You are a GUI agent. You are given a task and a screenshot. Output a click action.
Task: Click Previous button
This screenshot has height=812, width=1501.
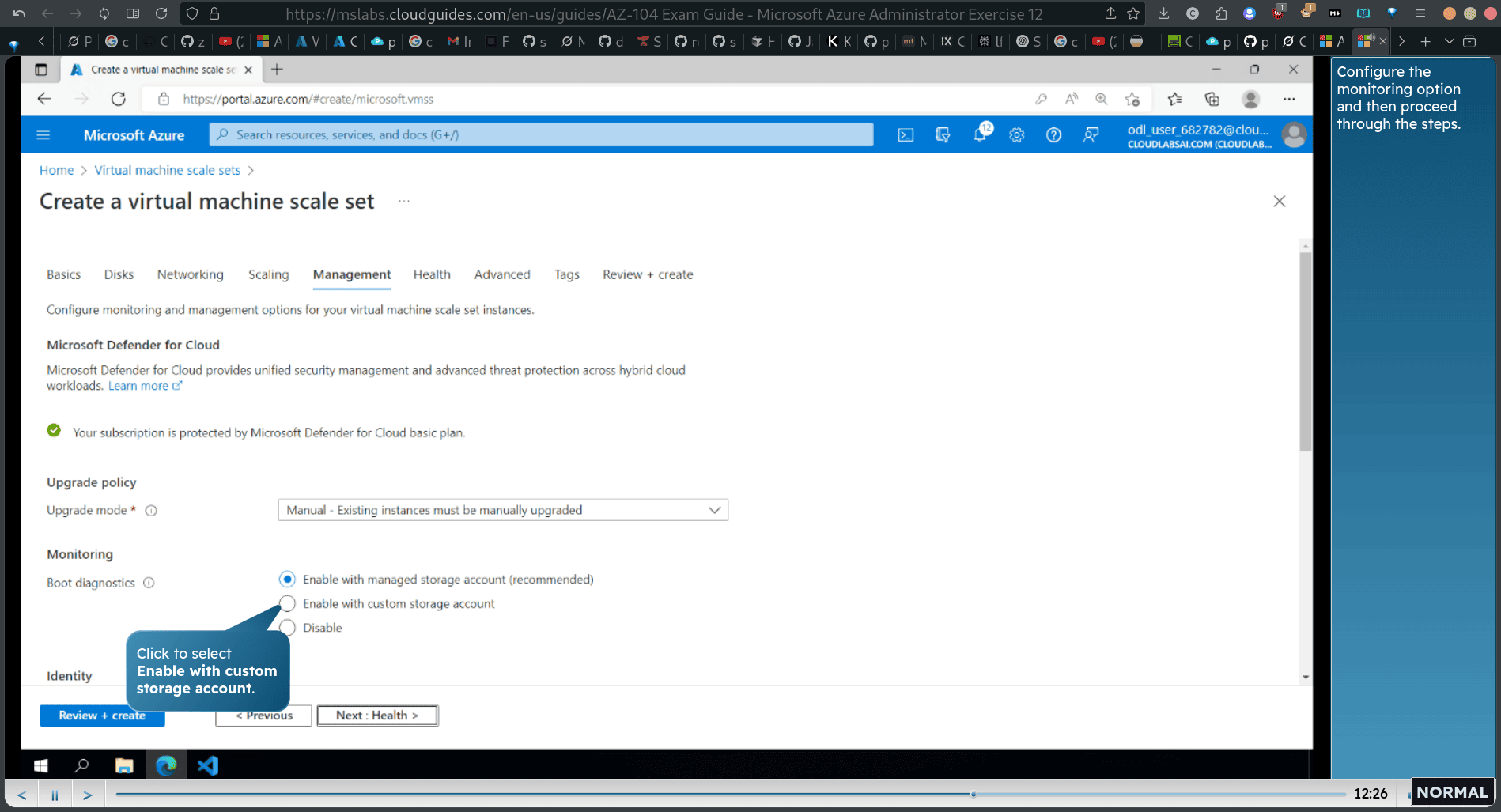tap(264, 716)
